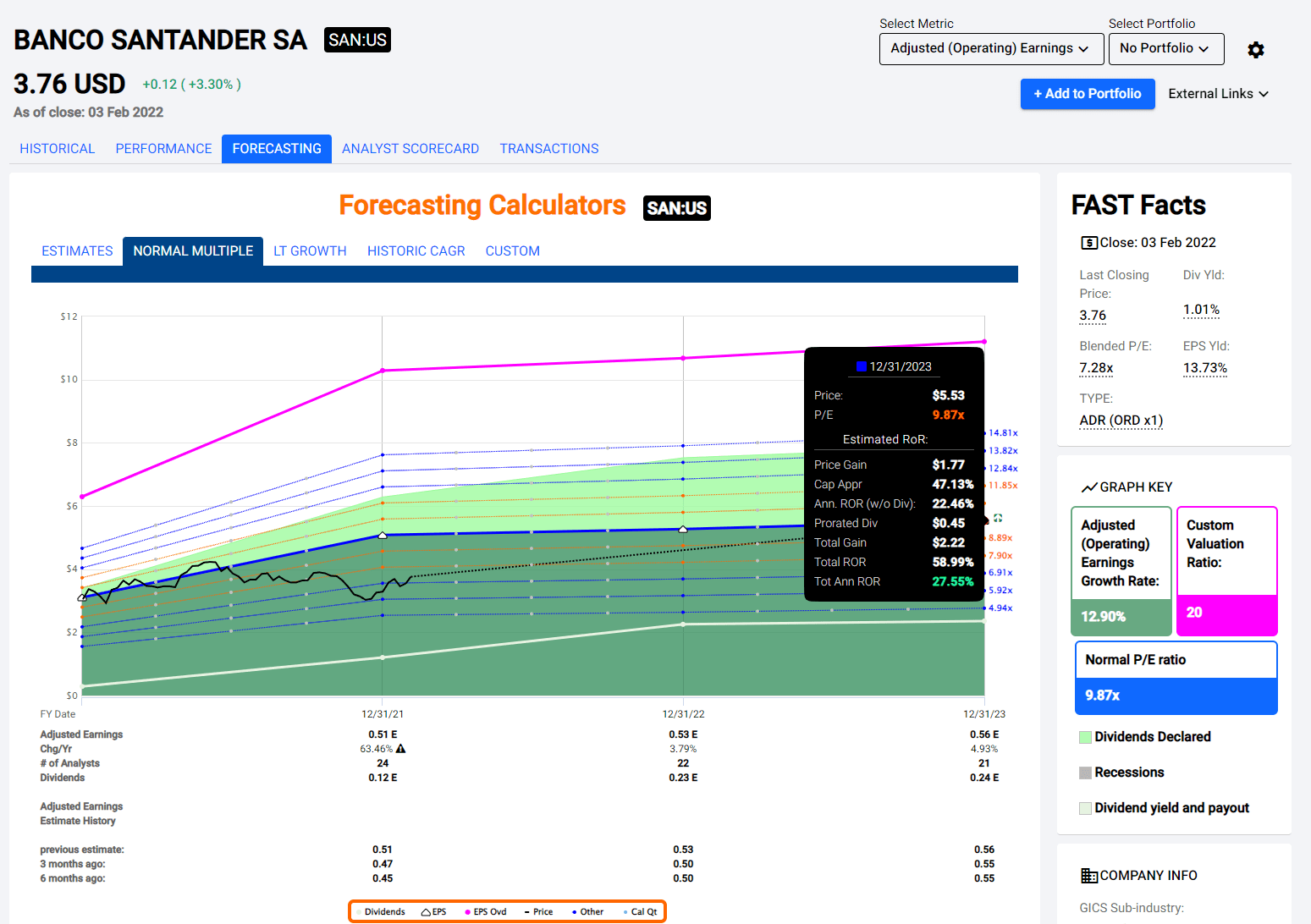1311x924 pixels.
Task: Toggle EPS Ovd series in legend
Action: 486,912
